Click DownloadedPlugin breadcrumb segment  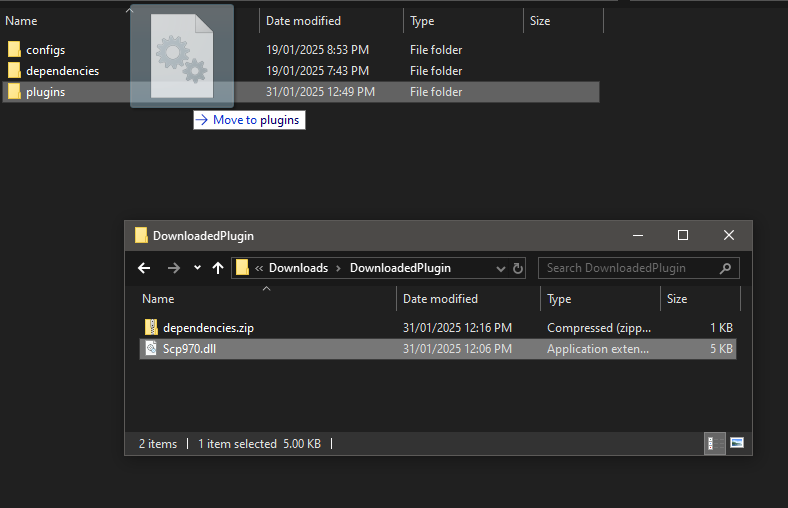(x=400, y=268)
